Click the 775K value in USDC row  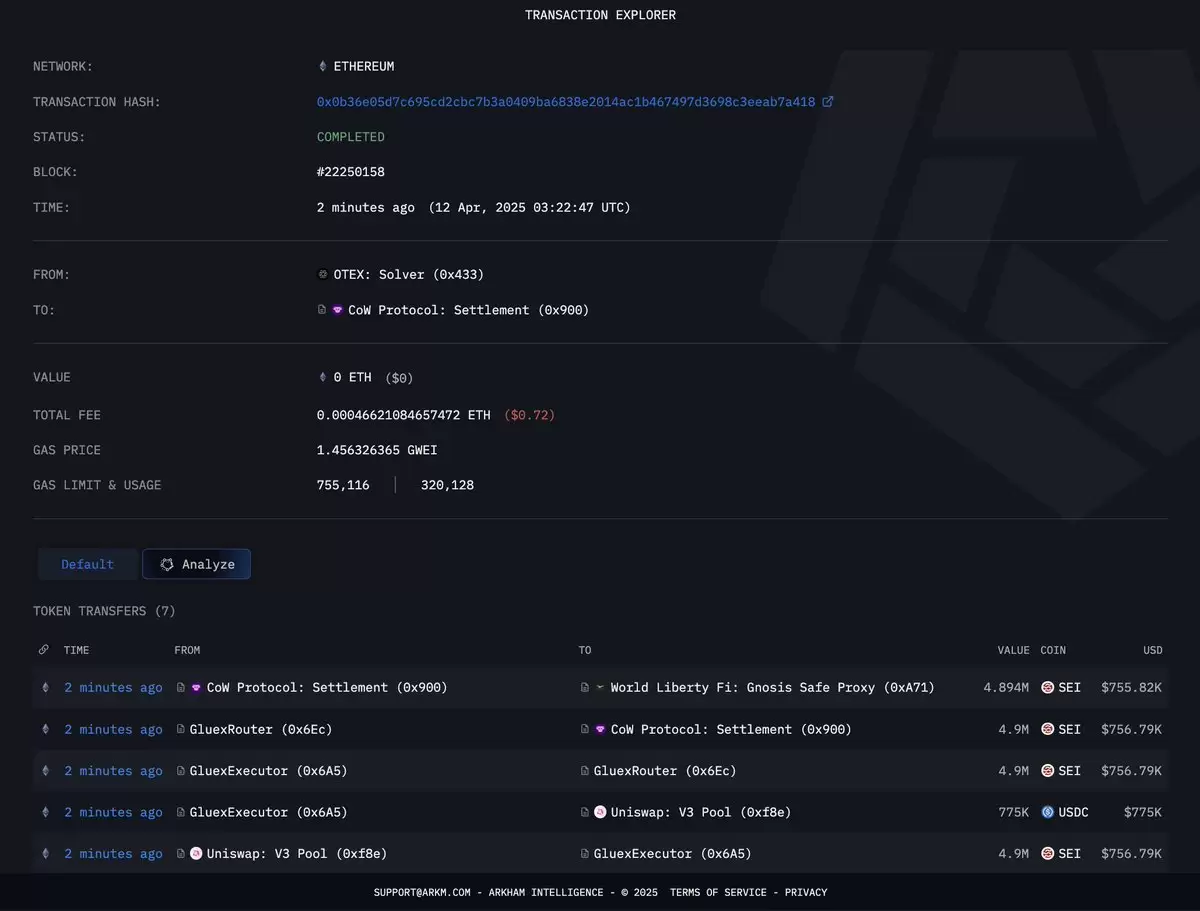(1012, 812)
